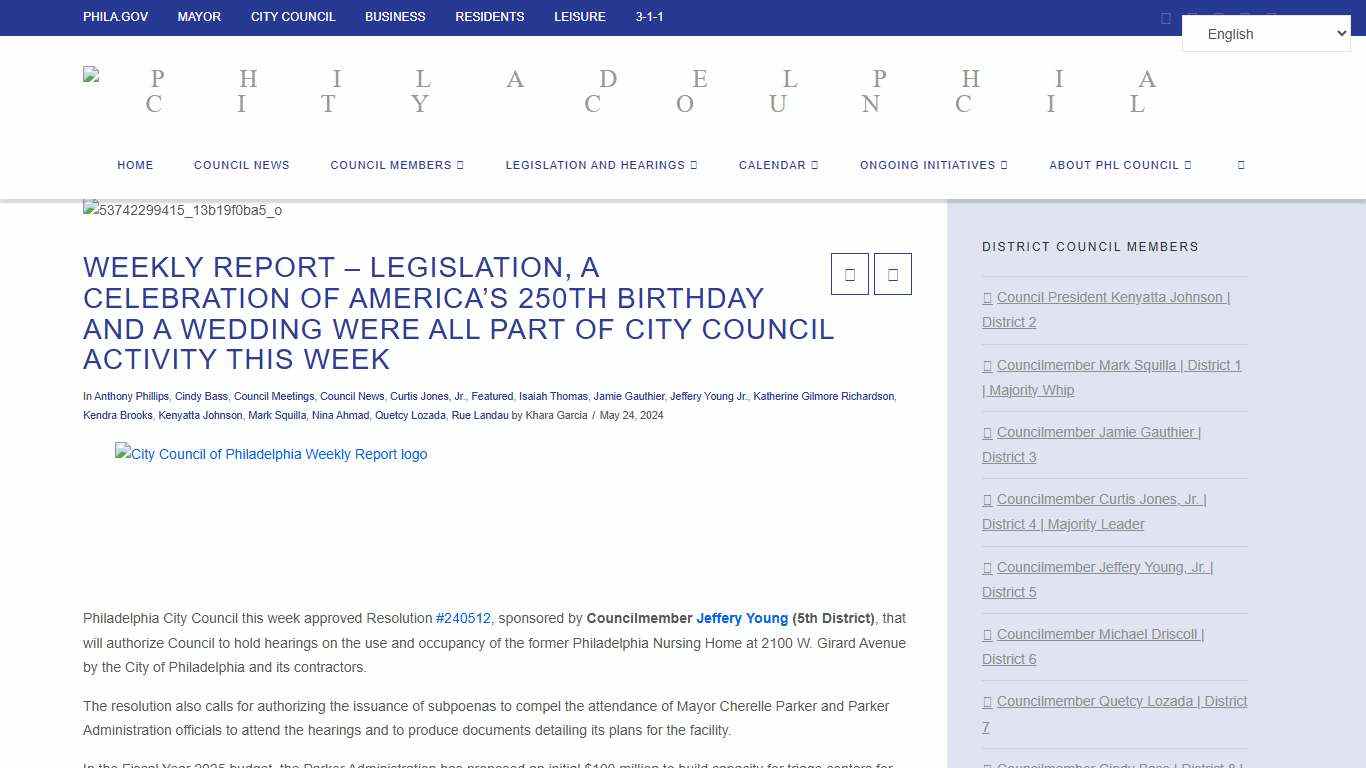Screen dimensions: 1366x768
Task: Click the left share icon beside article title
Action: coord(849,273)
